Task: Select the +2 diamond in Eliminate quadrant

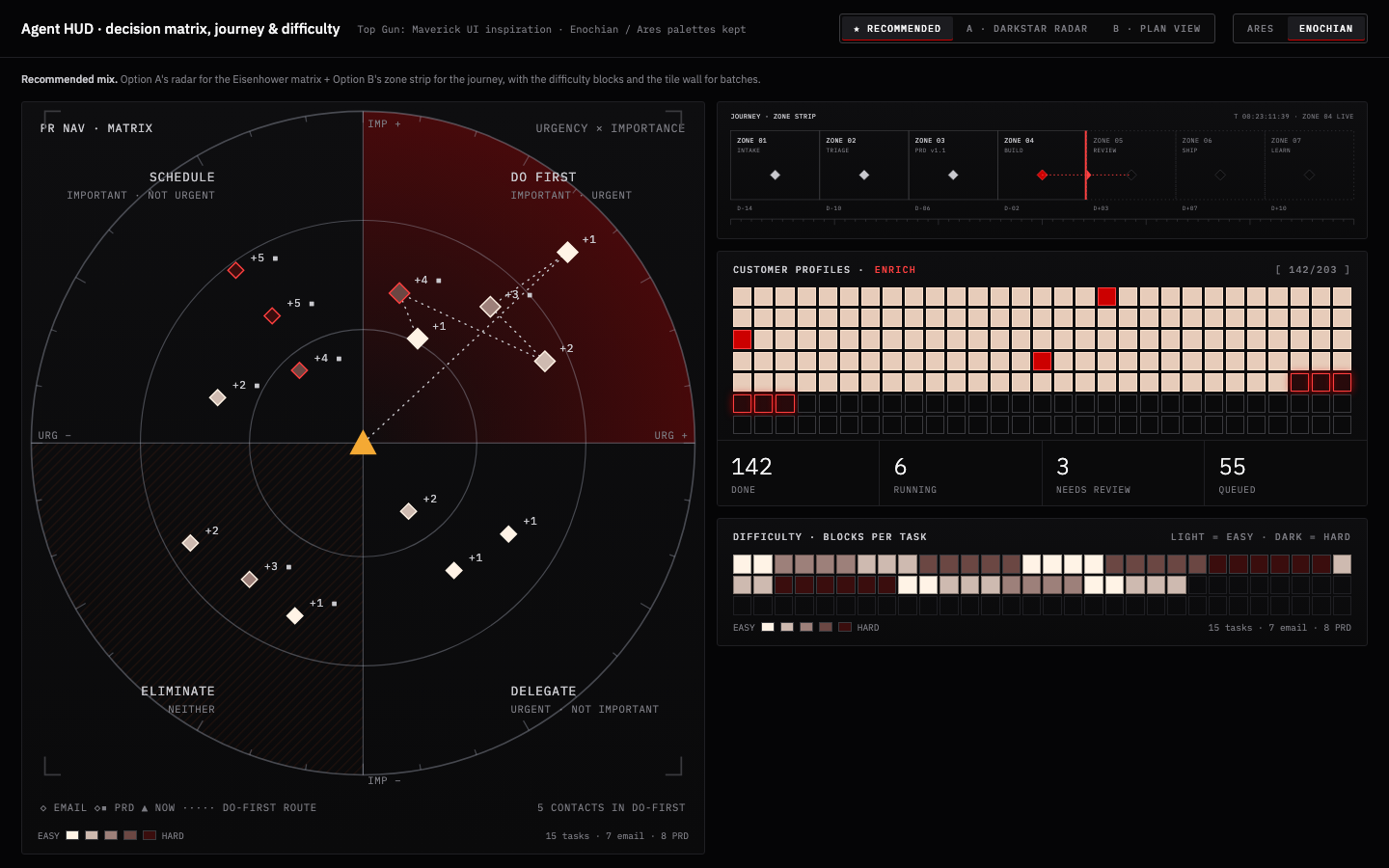Action: [190, 543]
